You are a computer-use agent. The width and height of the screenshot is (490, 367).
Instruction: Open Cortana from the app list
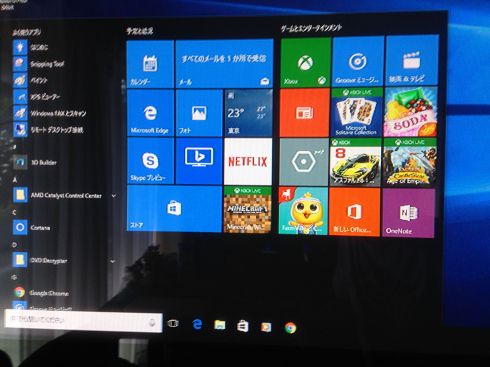[32, 228]
